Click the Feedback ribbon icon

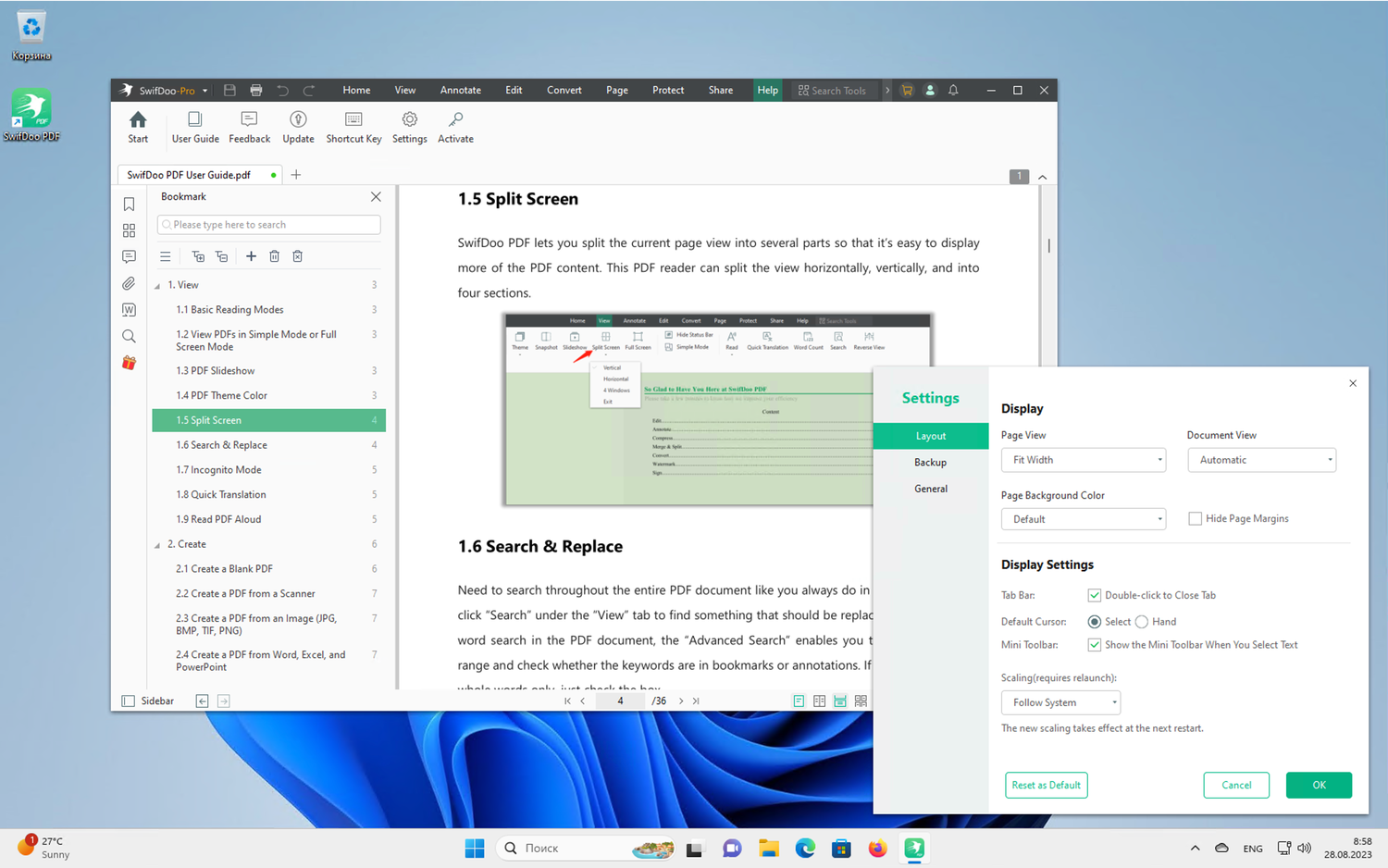coord(249,127)
